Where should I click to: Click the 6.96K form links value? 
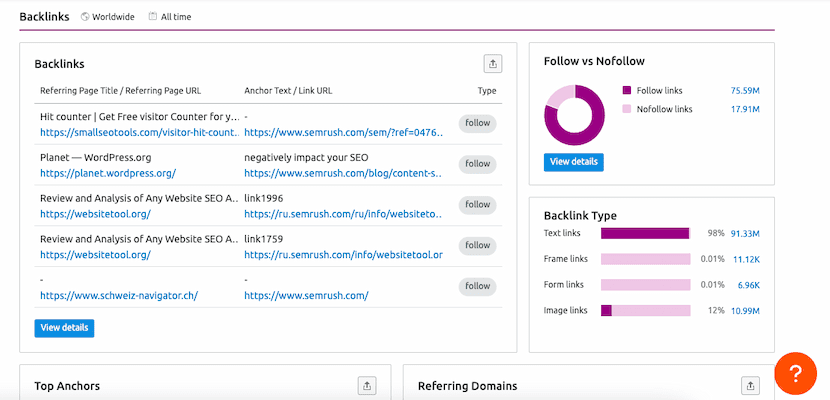(x=749, y=285)
